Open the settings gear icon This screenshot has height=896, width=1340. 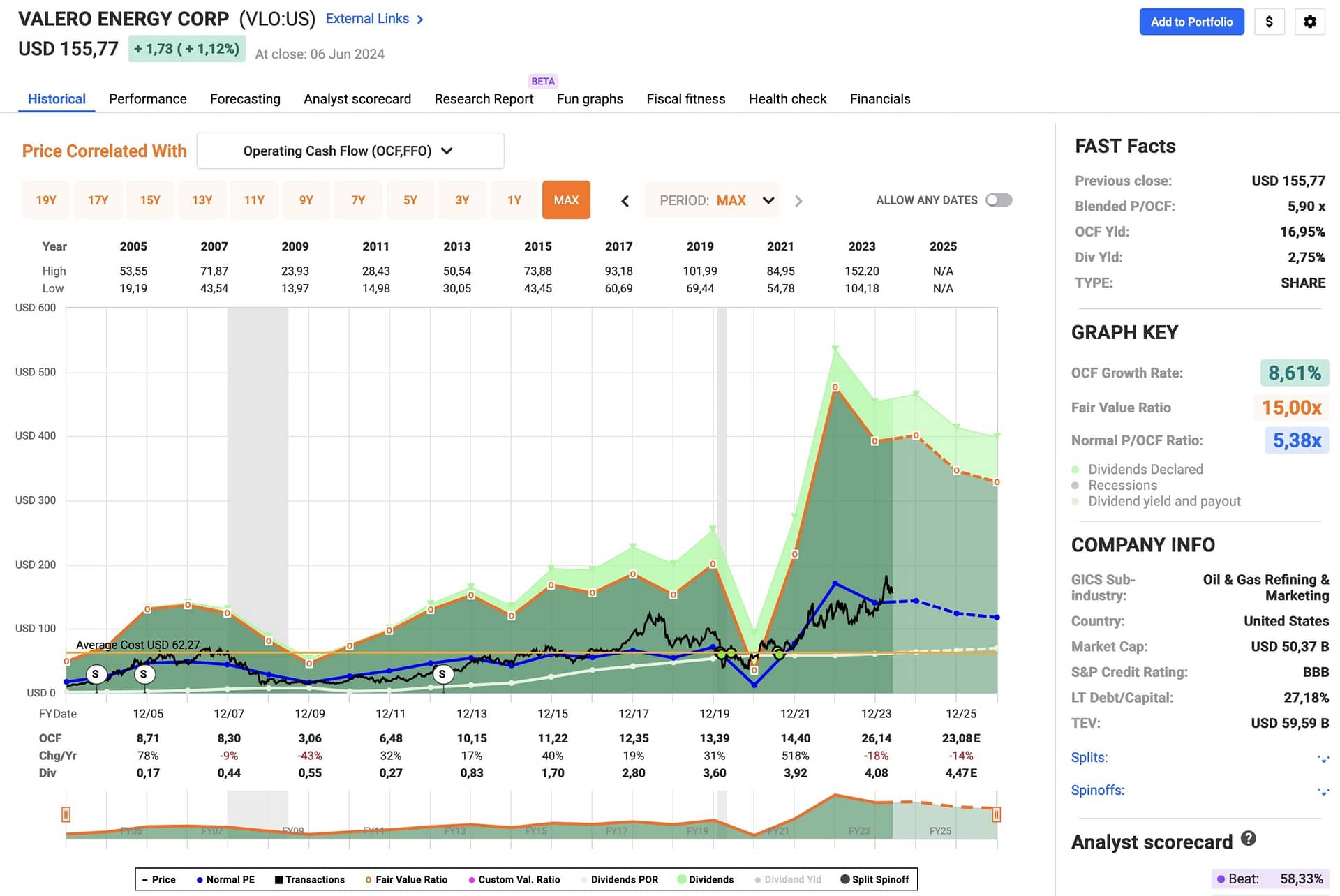click(1309, 22)
